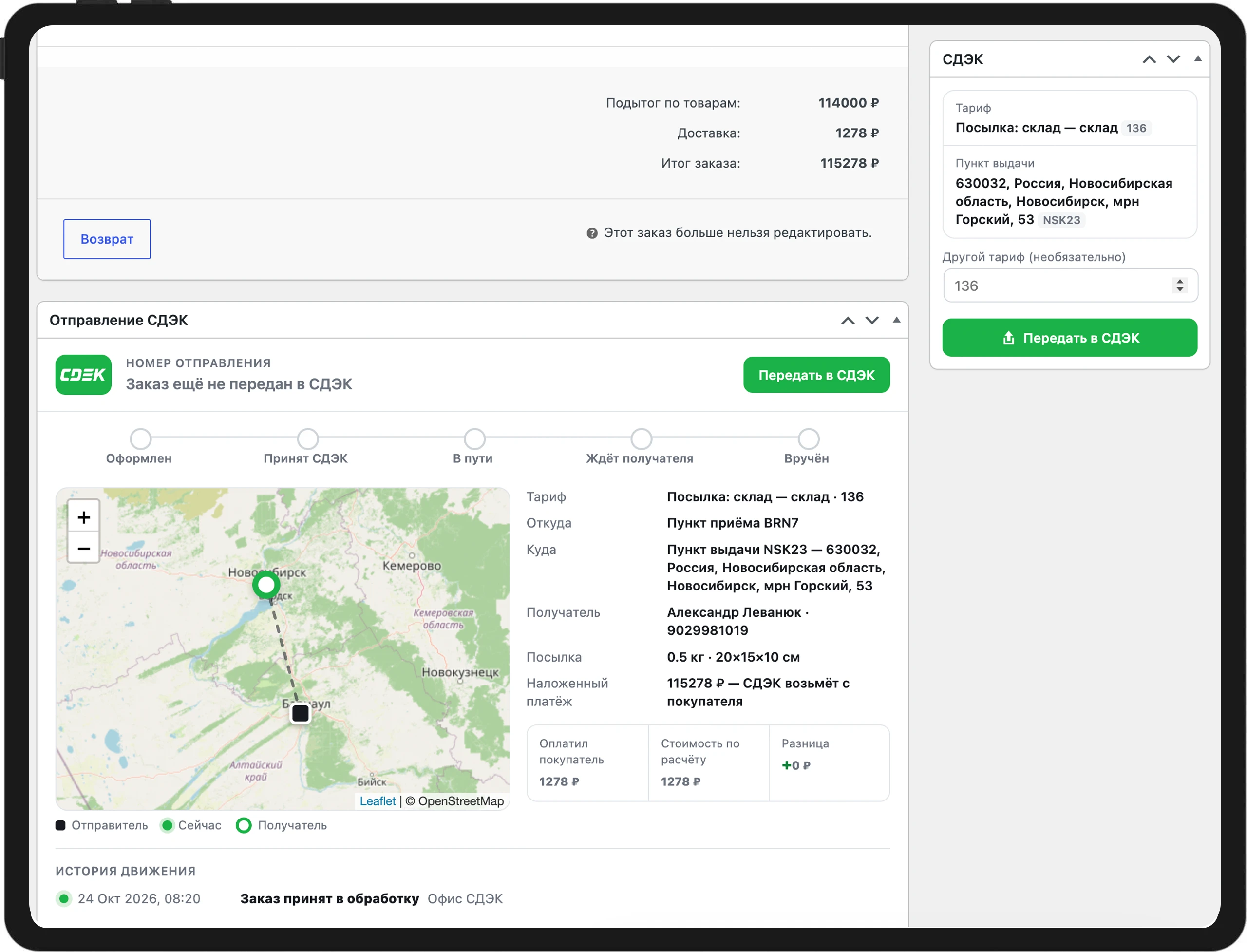Click the Возврат refund button

[x=107, y=239]
